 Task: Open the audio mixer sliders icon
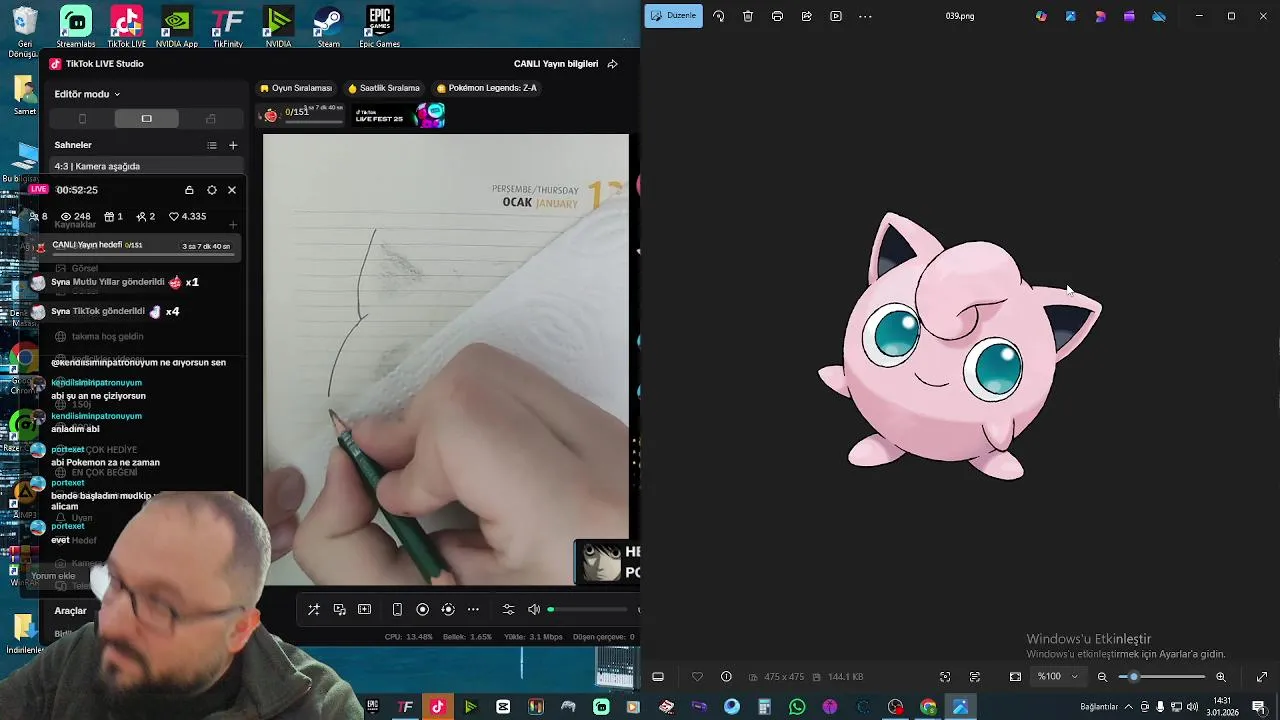(508, 609)
